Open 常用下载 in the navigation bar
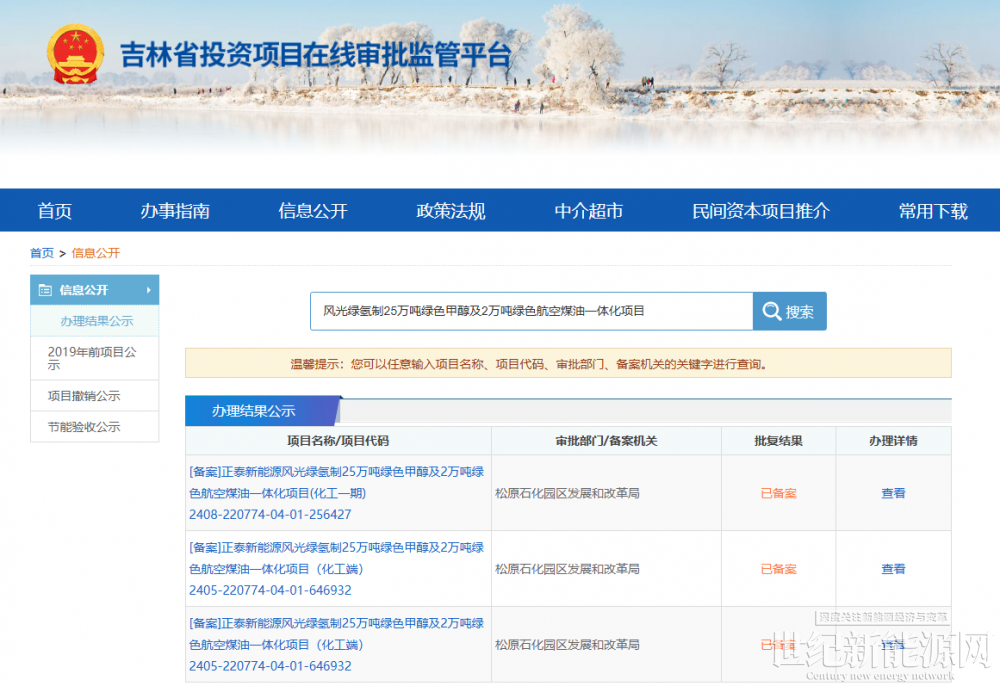Viewport: 1000px width, 686px height. click(x=933, y=211)
